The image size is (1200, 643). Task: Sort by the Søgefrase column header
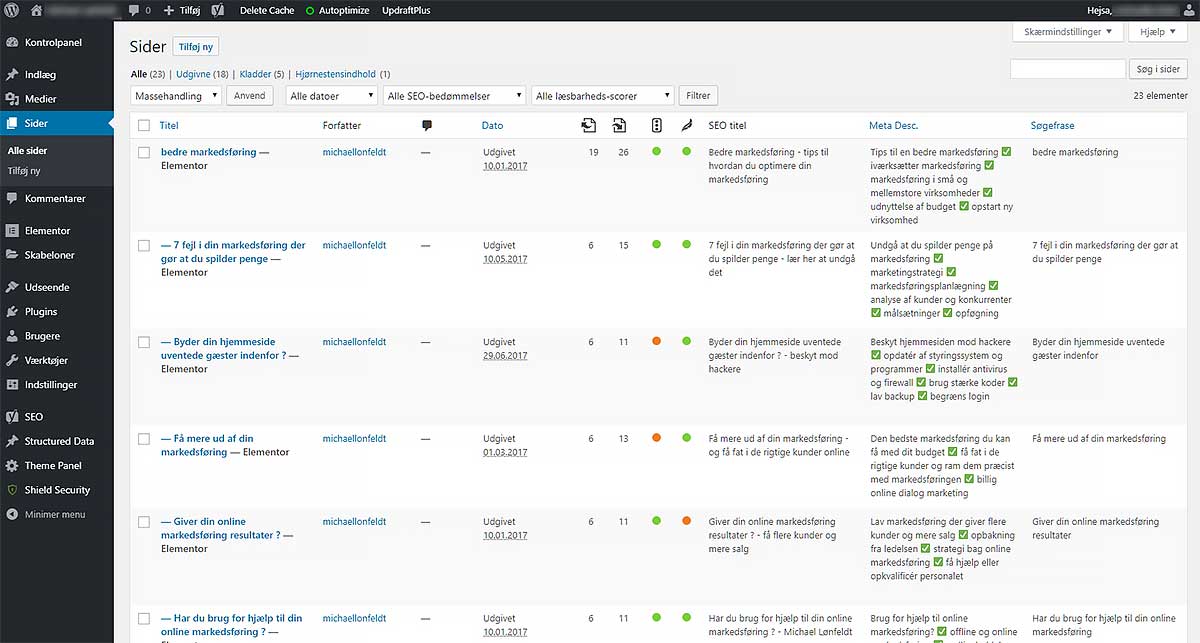(x=1053, y=126)
